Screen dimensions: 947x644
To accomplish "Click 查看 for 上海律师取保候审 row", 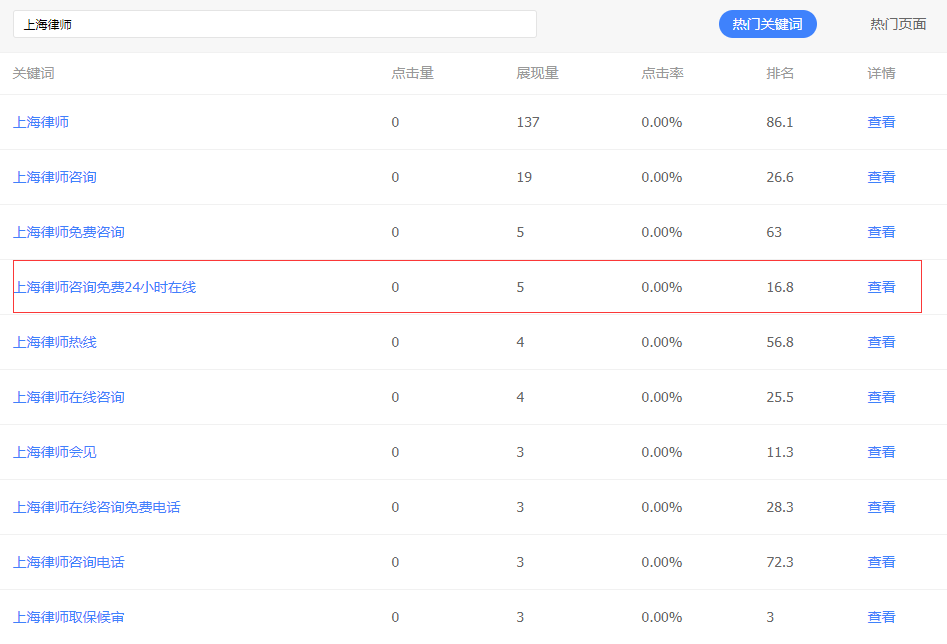I will (x=881, y=617).
